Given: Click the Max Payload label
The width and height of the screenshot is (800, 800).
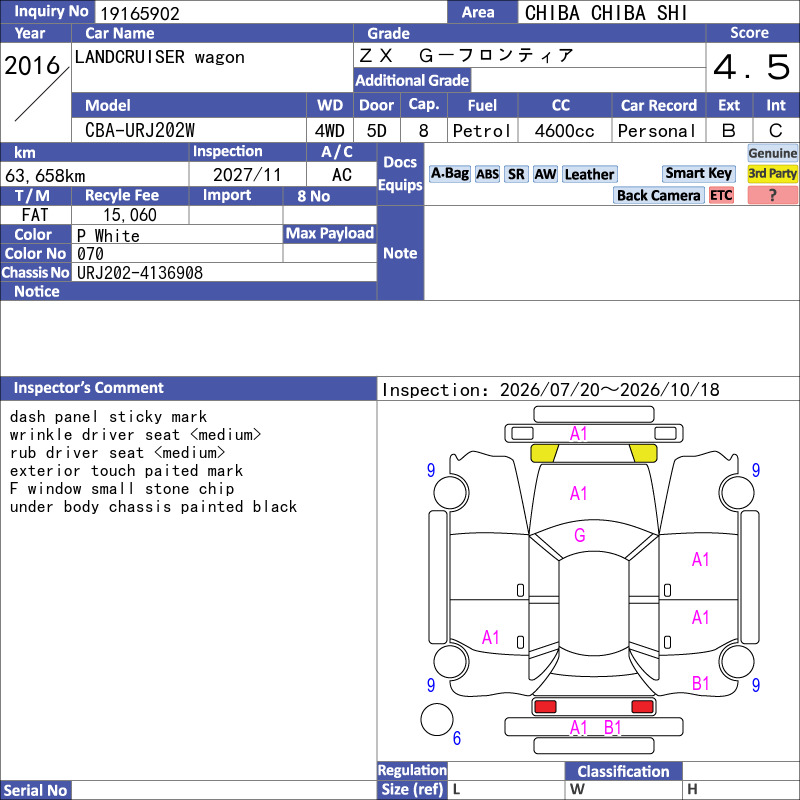Looking at the screenshot, I should coord(330,234).
